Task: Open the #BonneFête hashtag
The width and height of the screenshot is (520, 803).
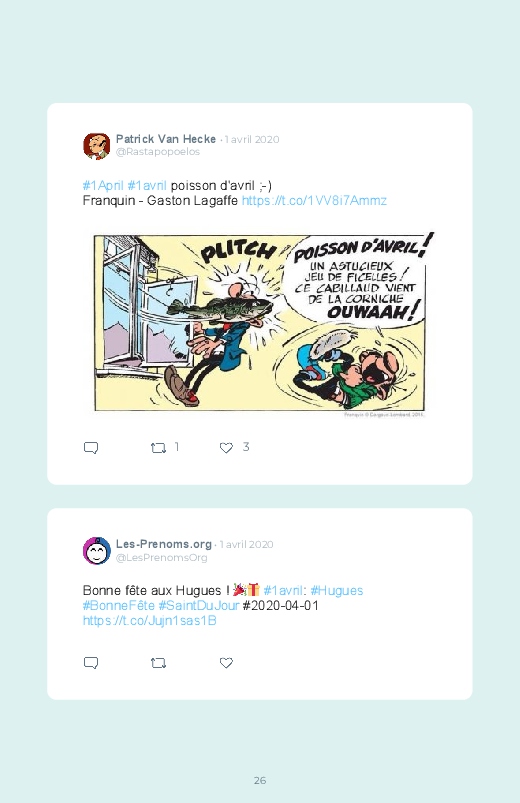Action: pos(118,605)
